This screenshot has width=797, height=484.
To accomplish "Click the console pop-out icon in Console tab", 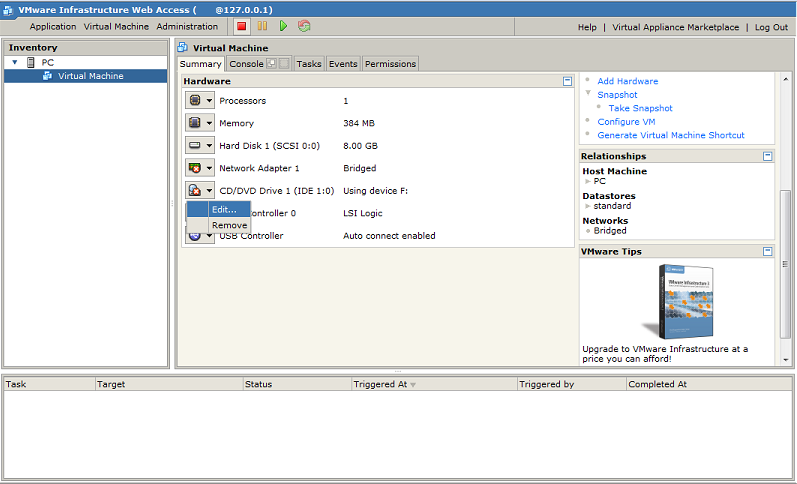I will pos(272,64).
